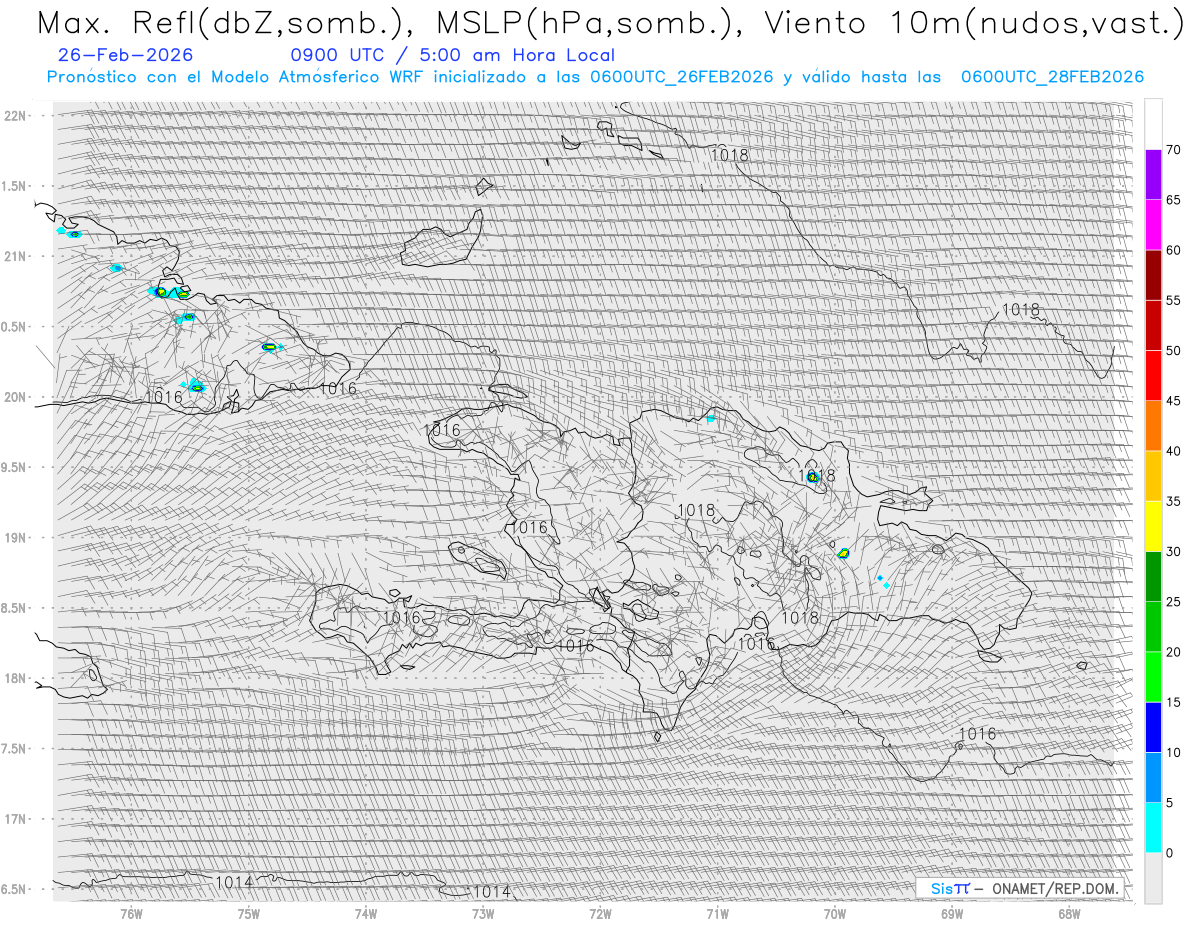The image size is (1200, 927).
Task: Choose the dark blue 10–15 dBZ segment
Action: 1153,727
